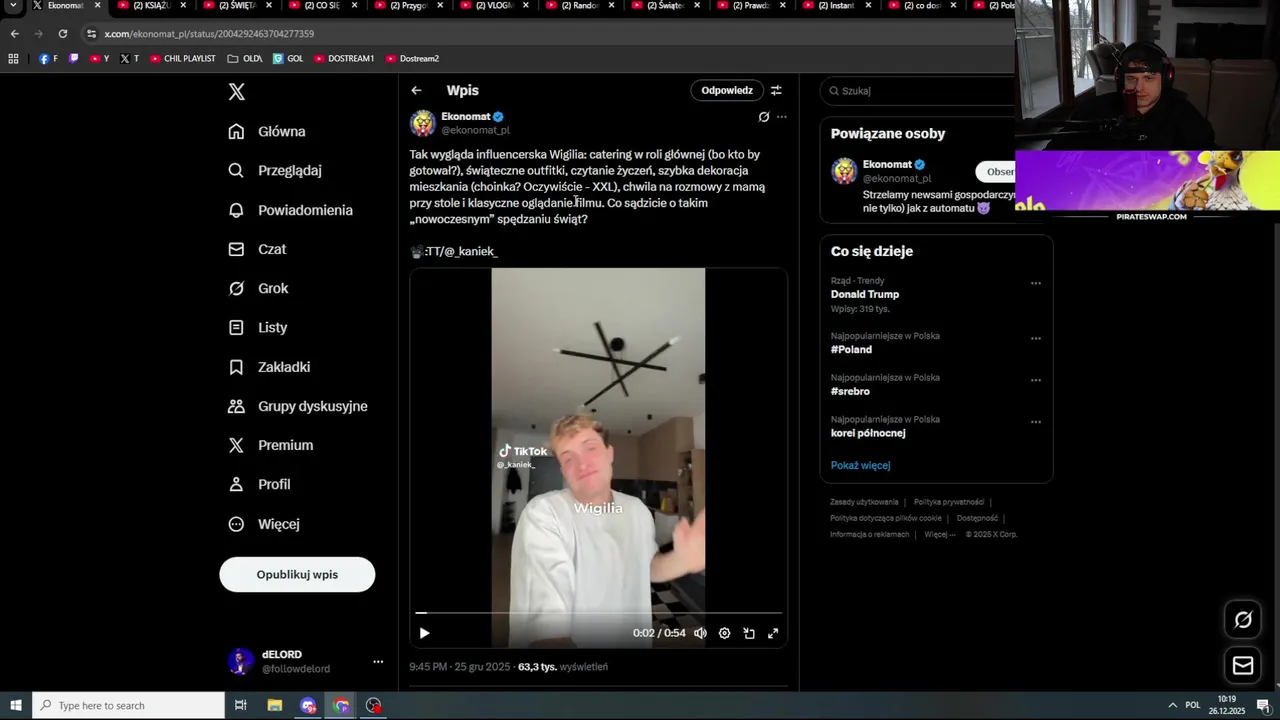The width and height of the screenshot is (1280, 720).
Task: Open Przeglądaj explore page
Action: coord(275,170)
